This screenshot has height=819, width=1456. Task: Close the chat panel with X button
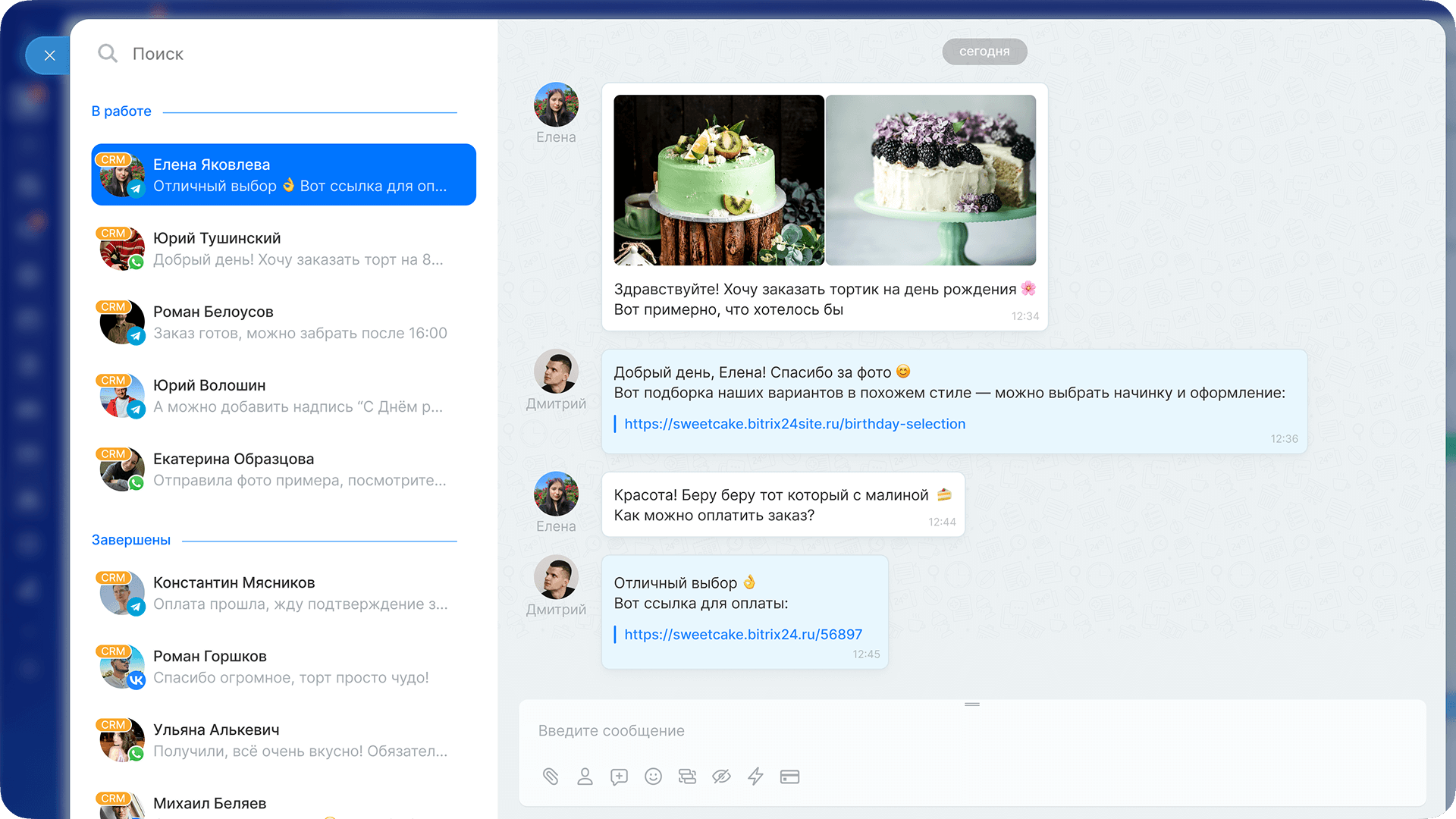[x=50, y=55]
